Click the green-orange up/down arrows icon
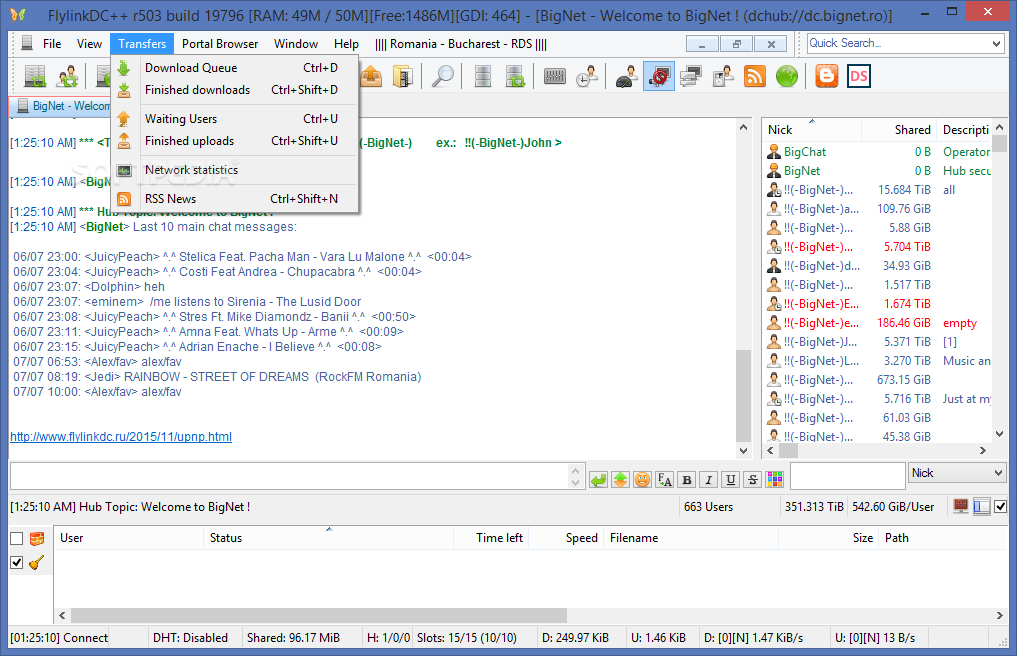The image size is (1017, 656). [x=621, y=480]
